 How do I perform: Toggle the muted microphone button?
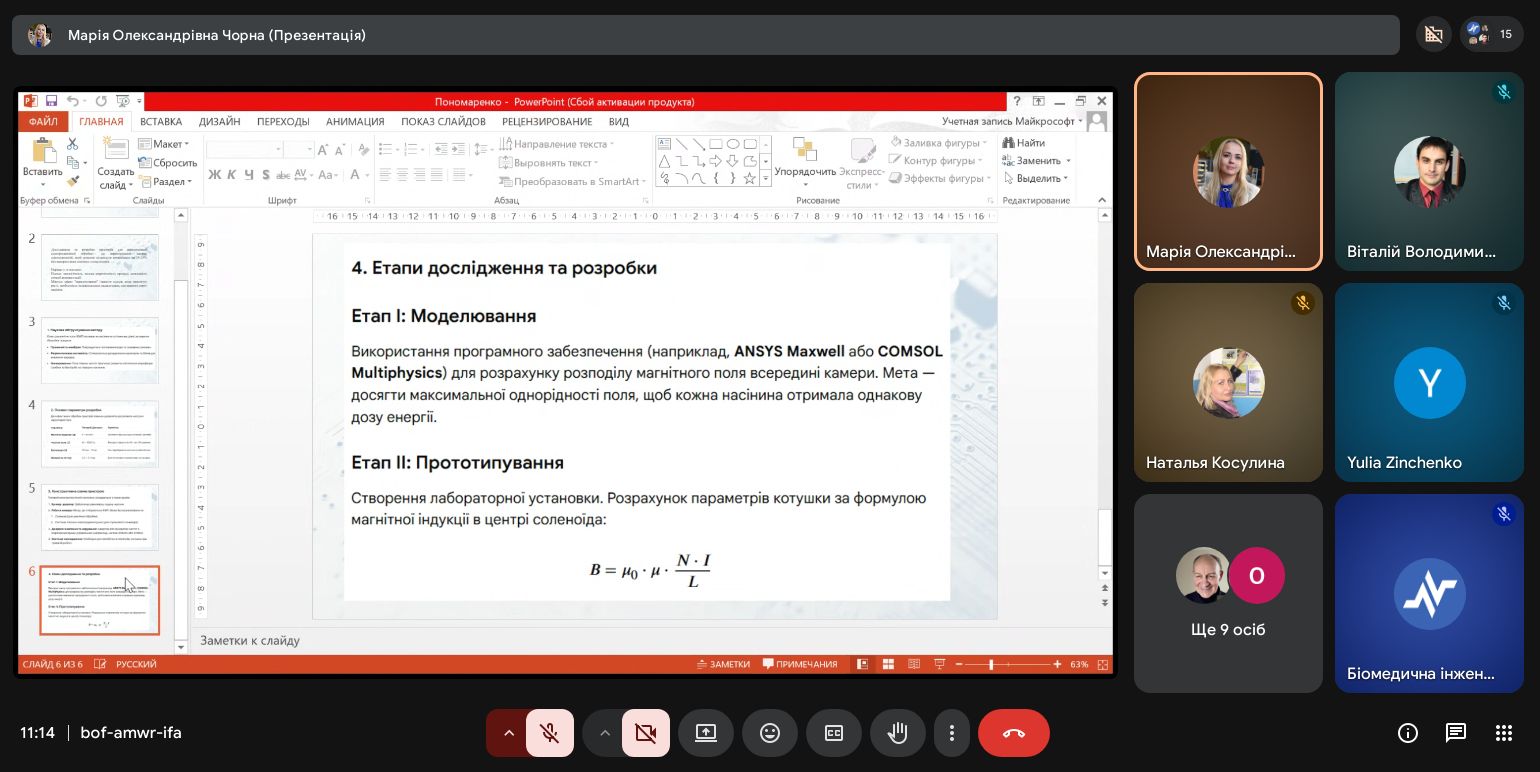550,733
